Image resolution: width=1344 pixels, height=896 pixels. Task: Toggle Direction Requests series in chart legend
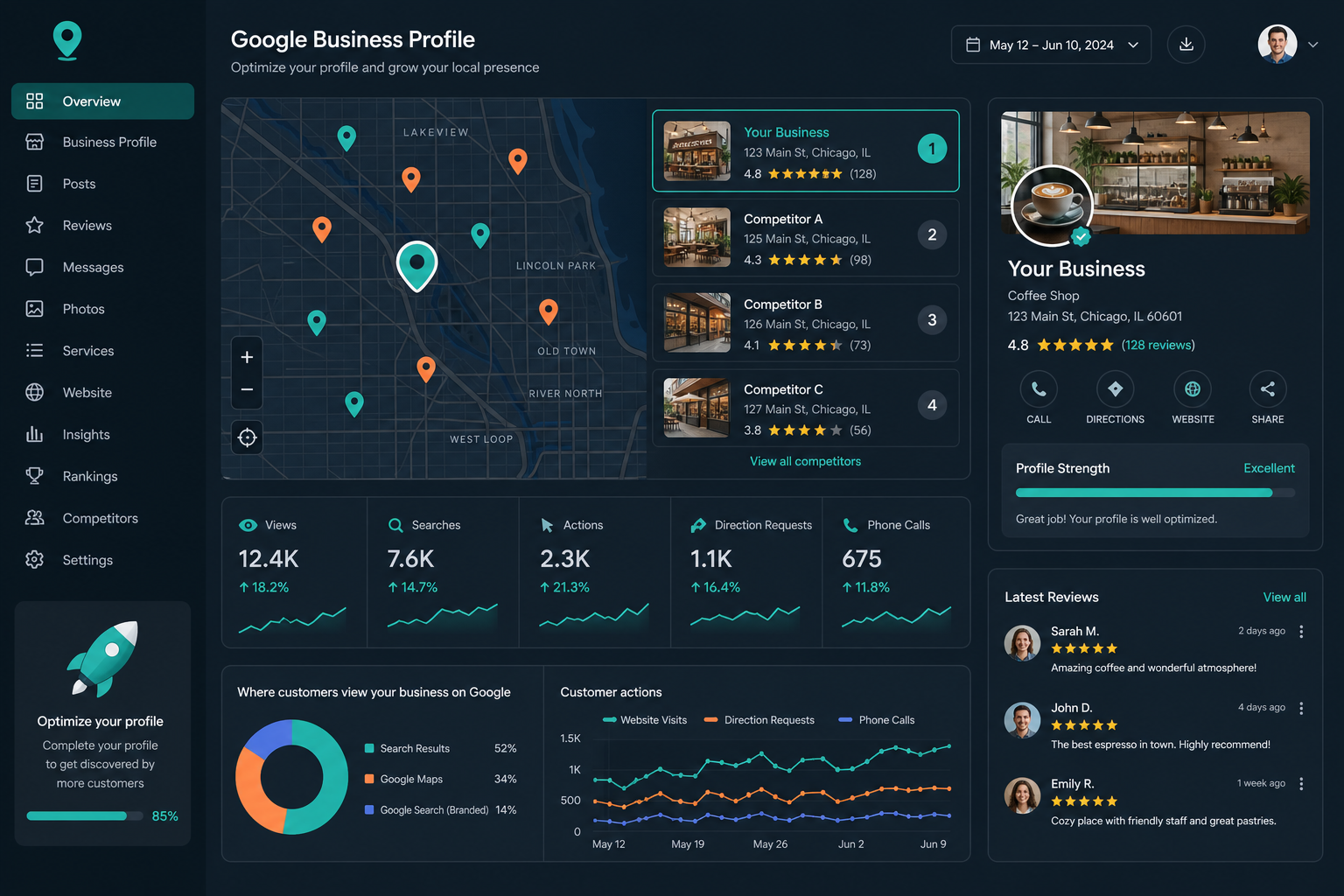pos(759,720)
